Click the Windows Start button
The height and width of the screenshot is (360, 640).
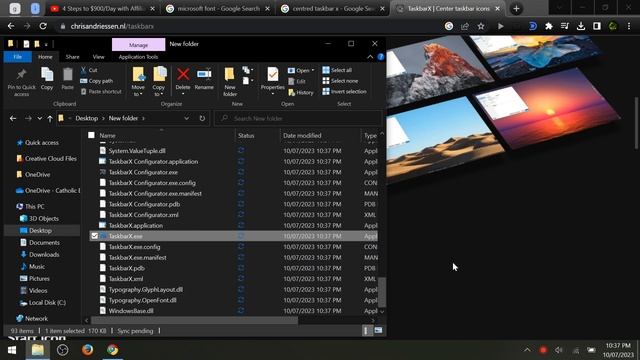coord(12,350)
